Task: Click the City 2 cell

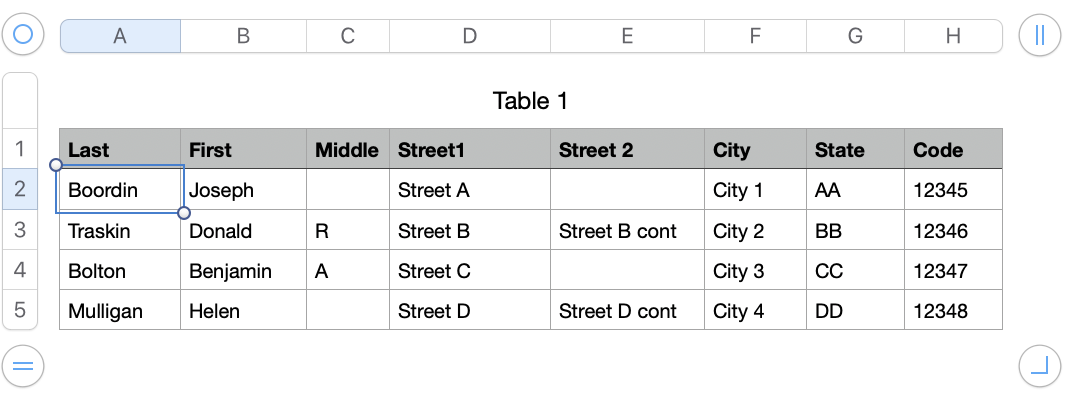Action: pos(756,230)
